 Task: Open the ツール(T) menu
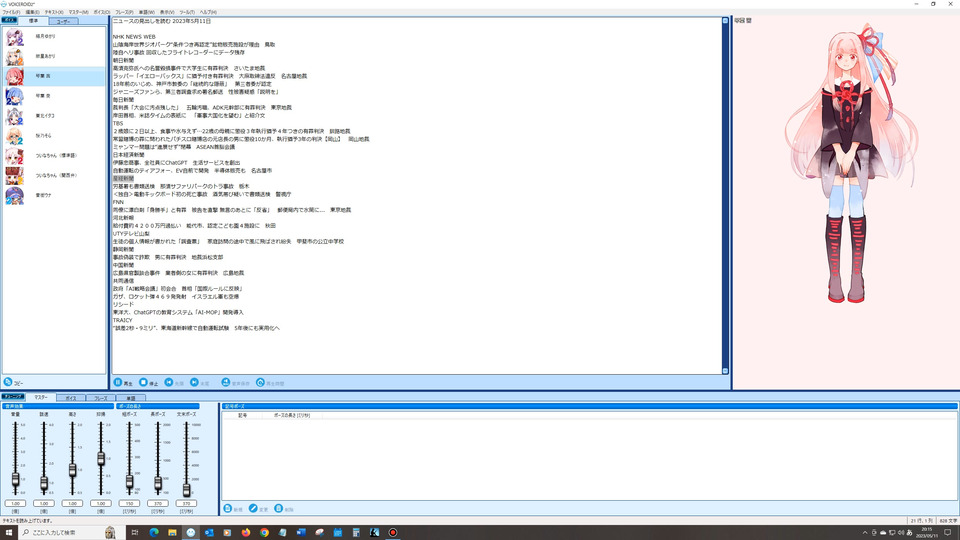pos(187,12)
